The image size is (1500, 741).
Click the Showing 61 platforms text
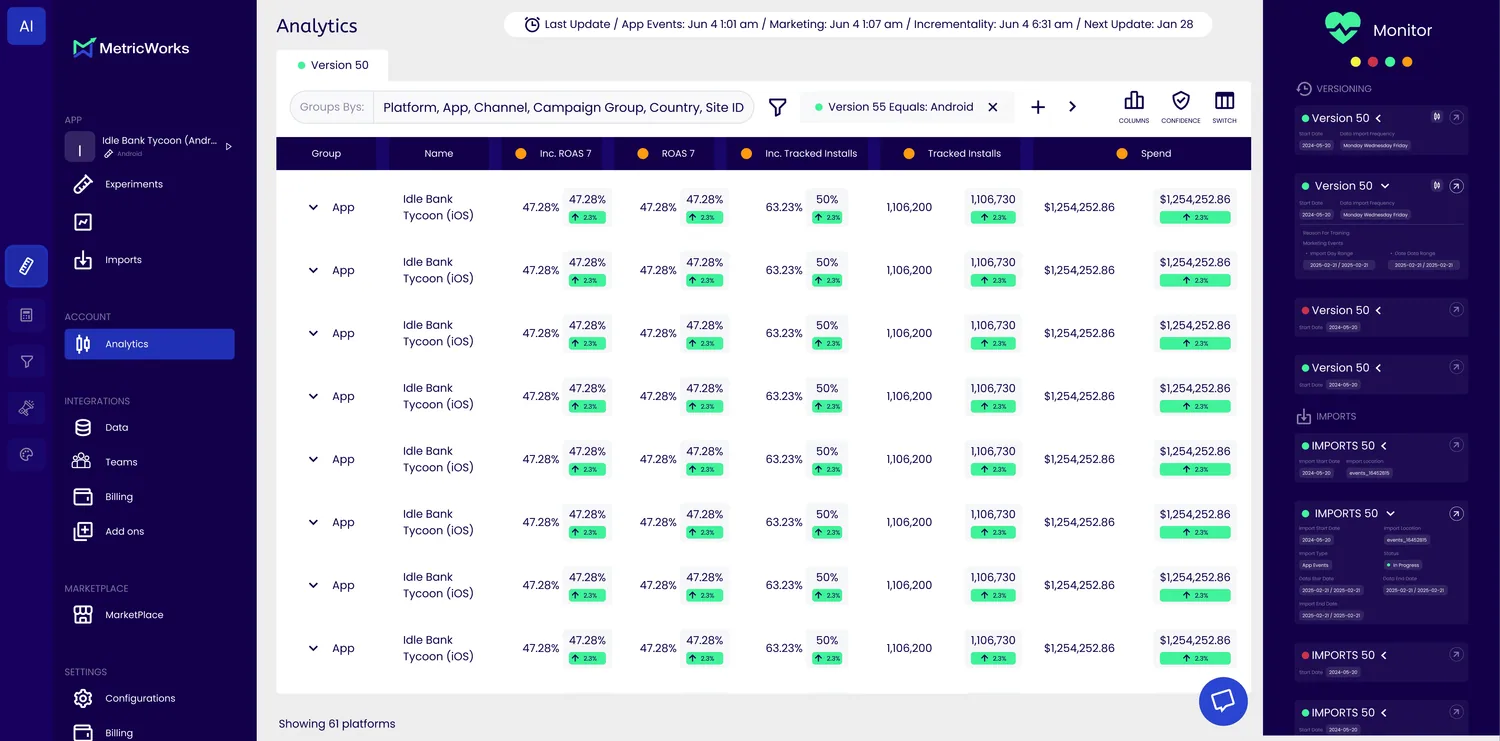(x=337, y=724)
